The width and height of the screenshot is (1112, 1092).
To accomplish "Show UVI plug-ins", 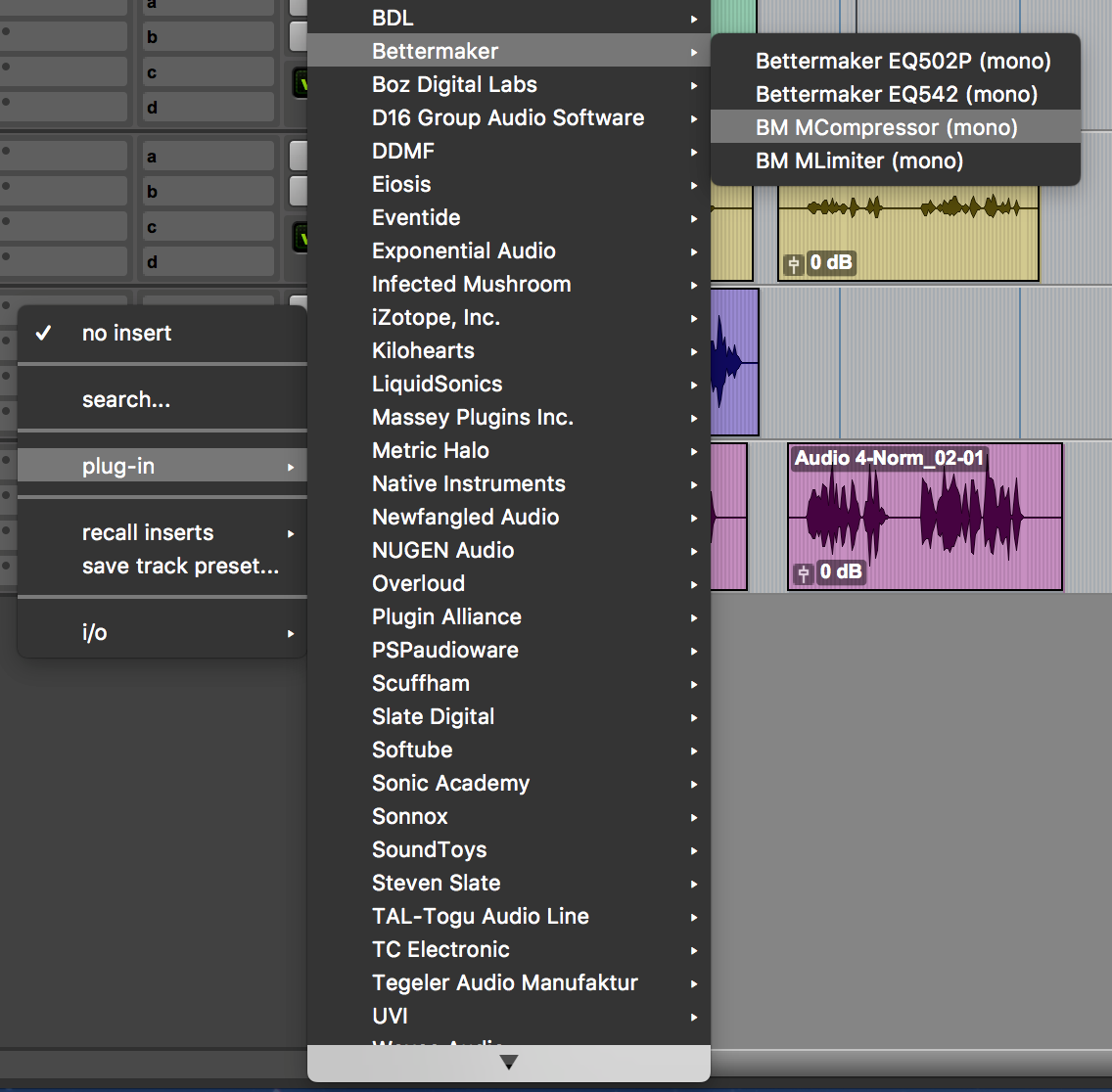I will pos(508,1018).
